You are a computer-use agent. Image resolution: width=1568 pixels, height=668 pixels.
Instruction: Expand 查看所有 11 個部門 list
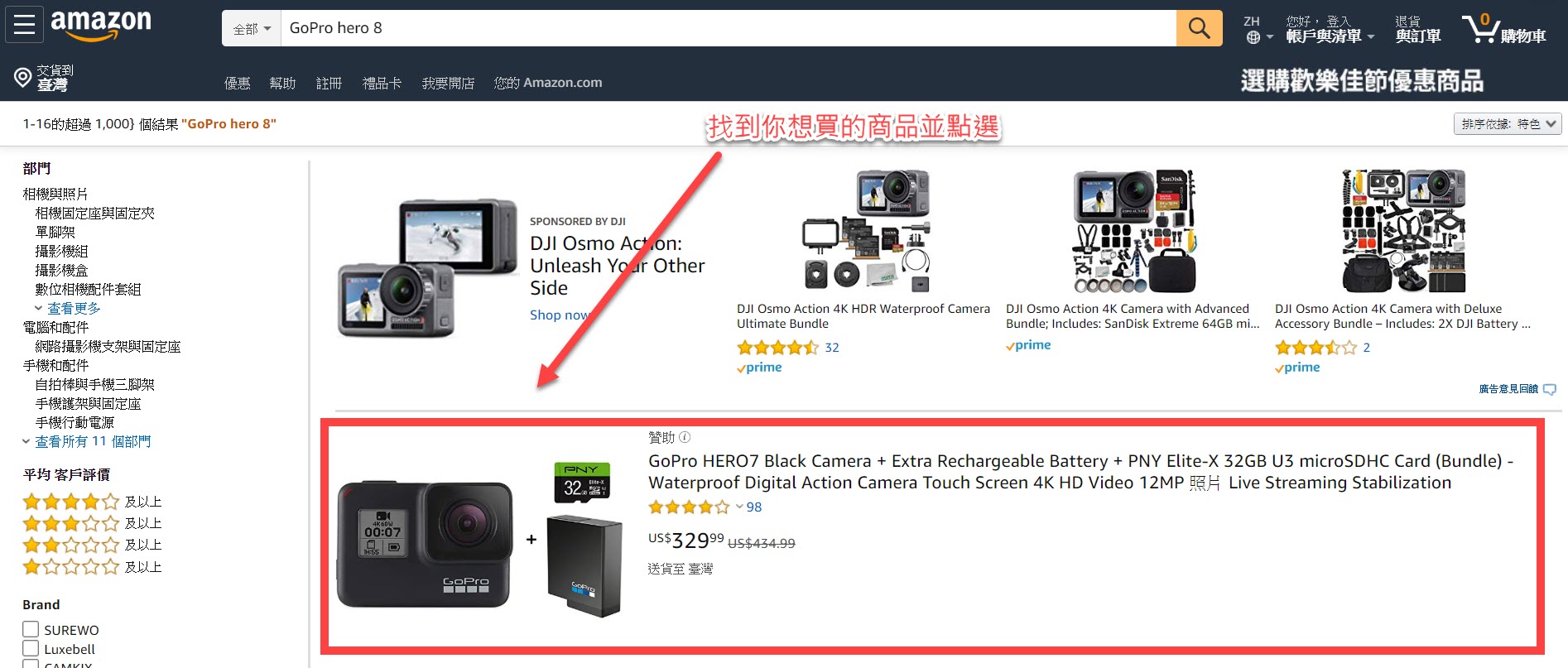coord(93,441)
